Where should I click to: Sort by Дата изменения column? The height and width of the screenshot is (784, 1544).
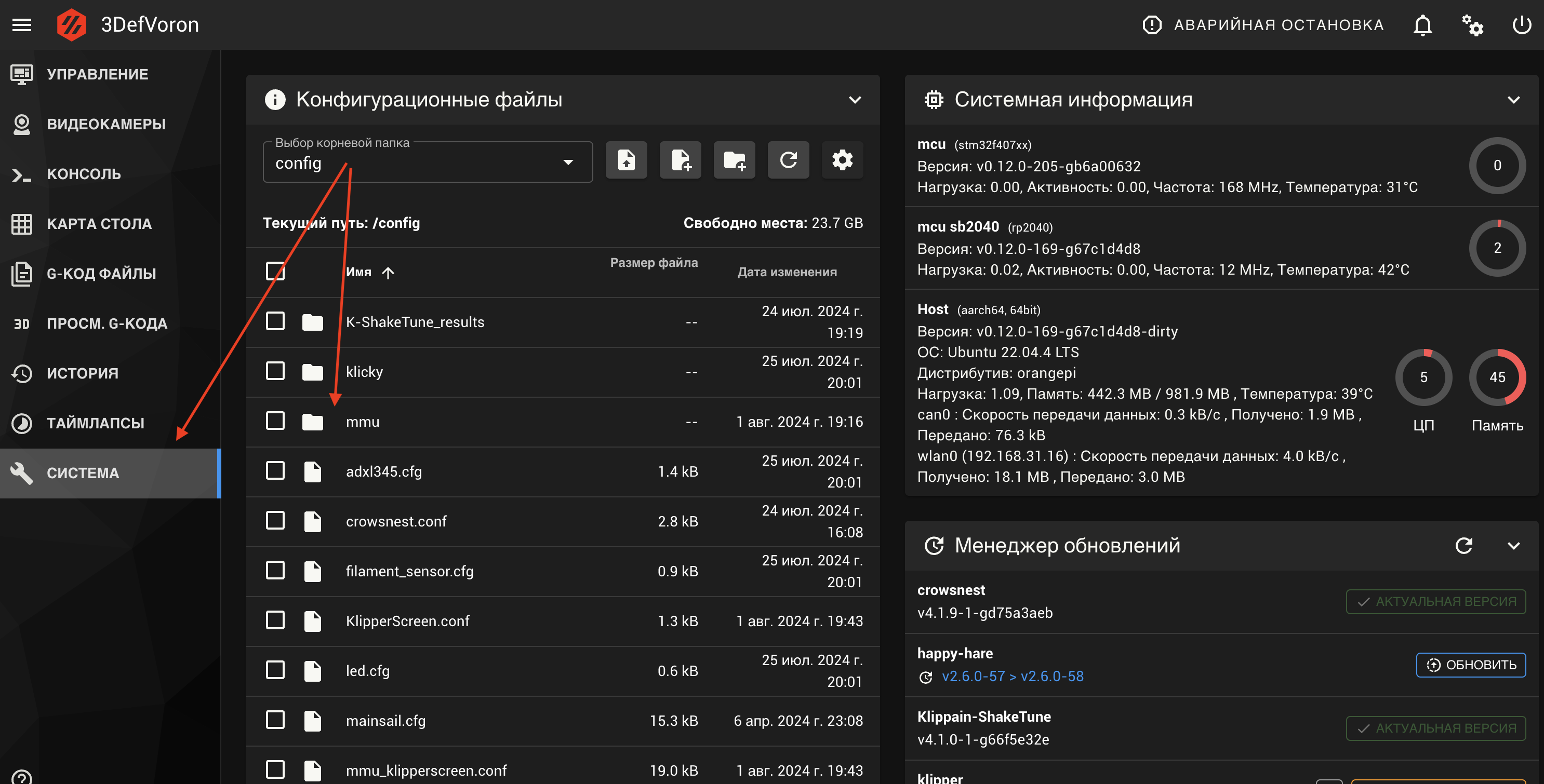pos(787,272)
